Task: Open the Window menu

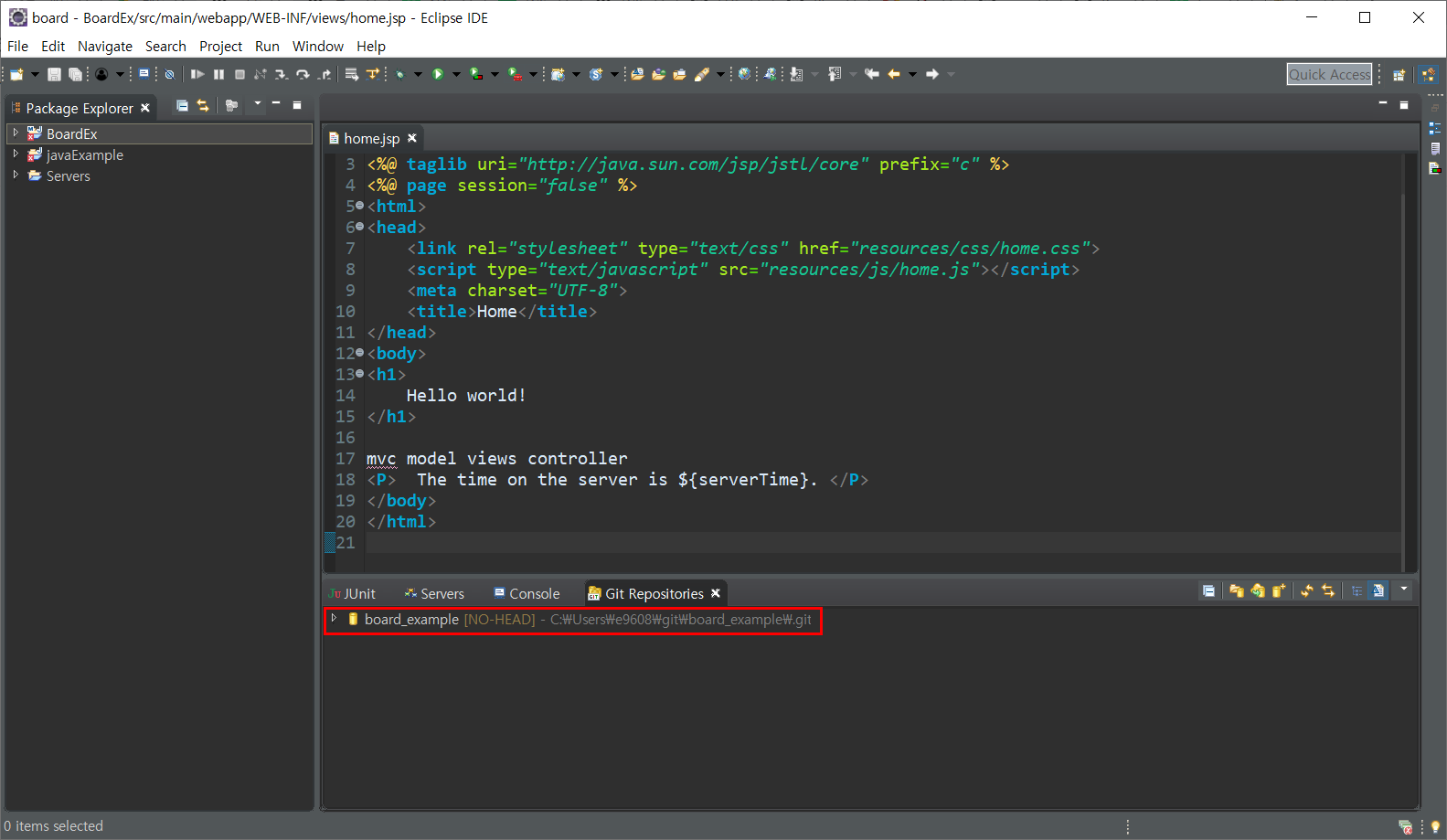Action: click(x=318, y=46)
